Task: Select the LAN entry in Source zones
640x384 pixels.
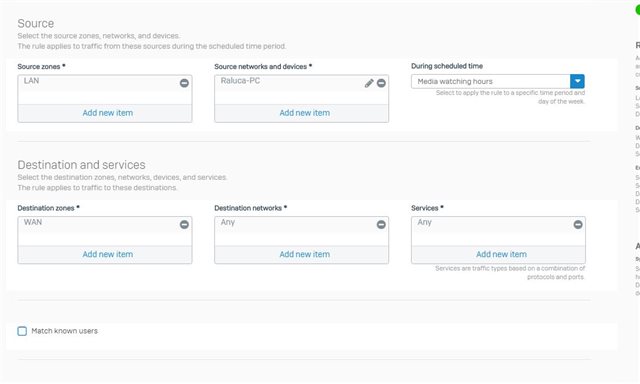Action: (31, 81)
